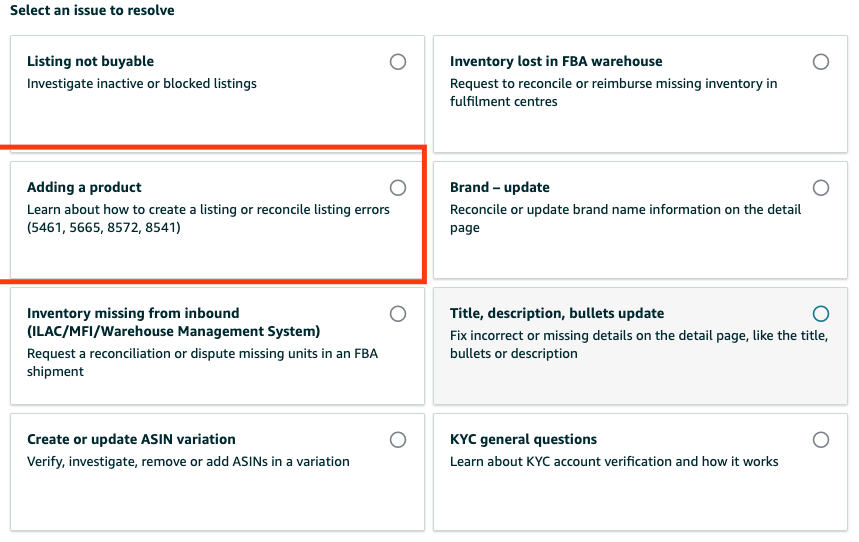
Task: Click the KYC general questions heading
Action: click(x=523, y=440)
